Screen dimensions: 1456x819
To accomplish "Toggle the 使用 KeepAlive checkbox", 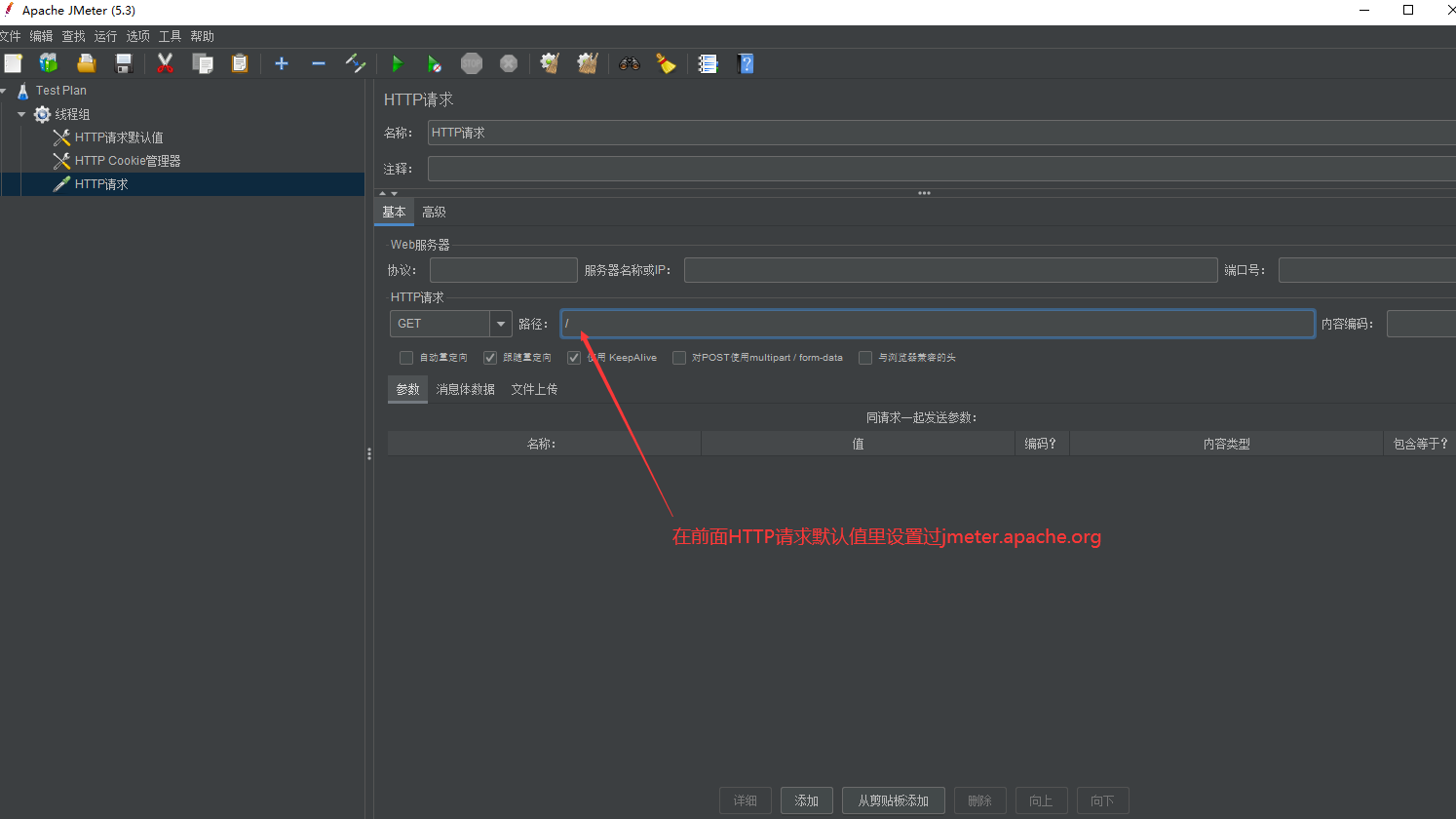I will click(574, 358).
